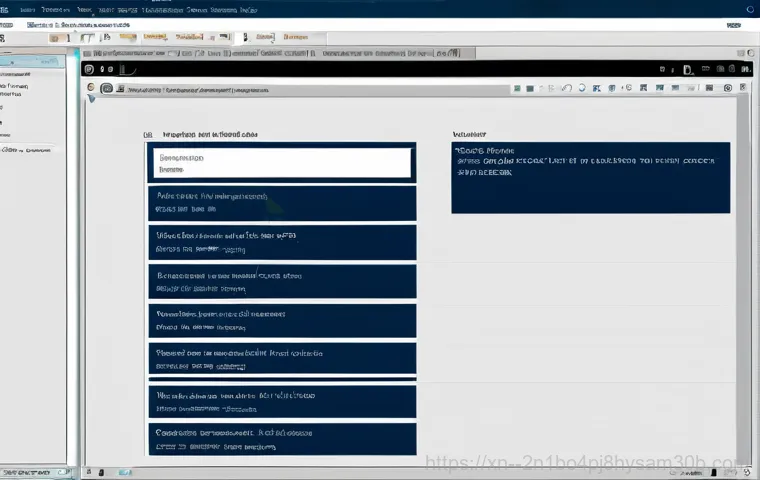
Task: Click the small blue square icon in the gray toolbar
Action: [x=517, y=88]
